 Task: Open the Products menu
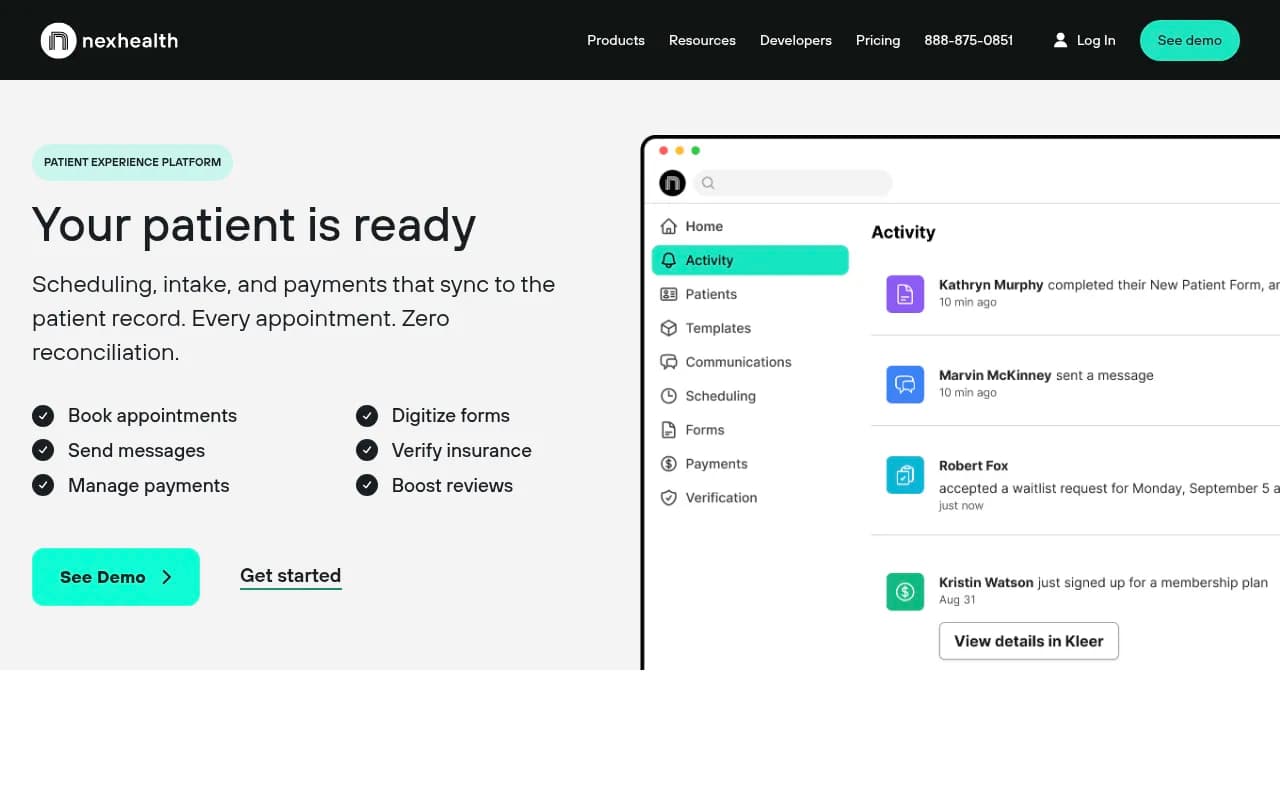(x=616, y=40)
